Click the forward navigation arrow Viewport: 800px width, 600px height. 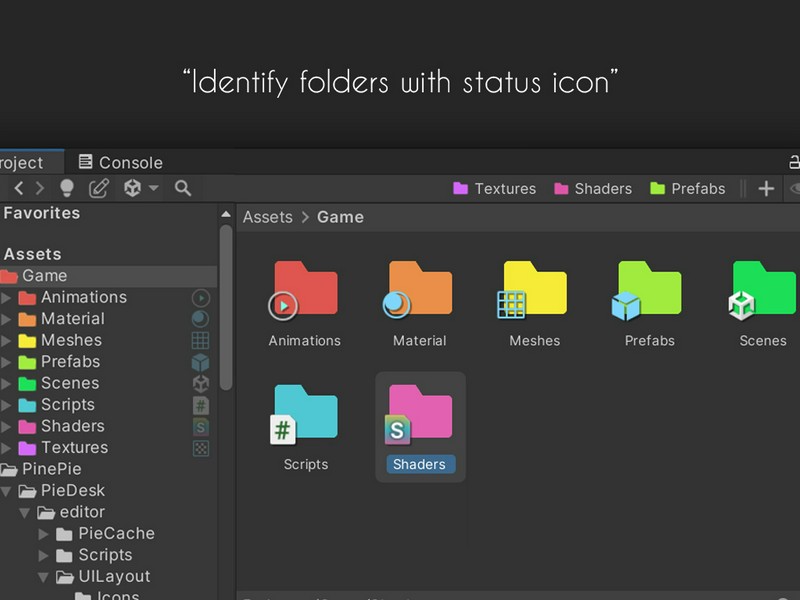(x=39, y=188)
